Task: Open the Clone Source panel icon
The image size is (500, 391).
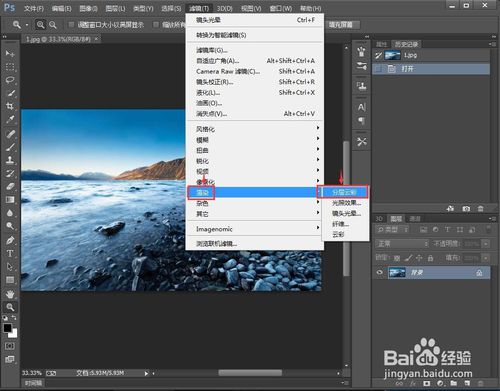Action: [361, 86]
